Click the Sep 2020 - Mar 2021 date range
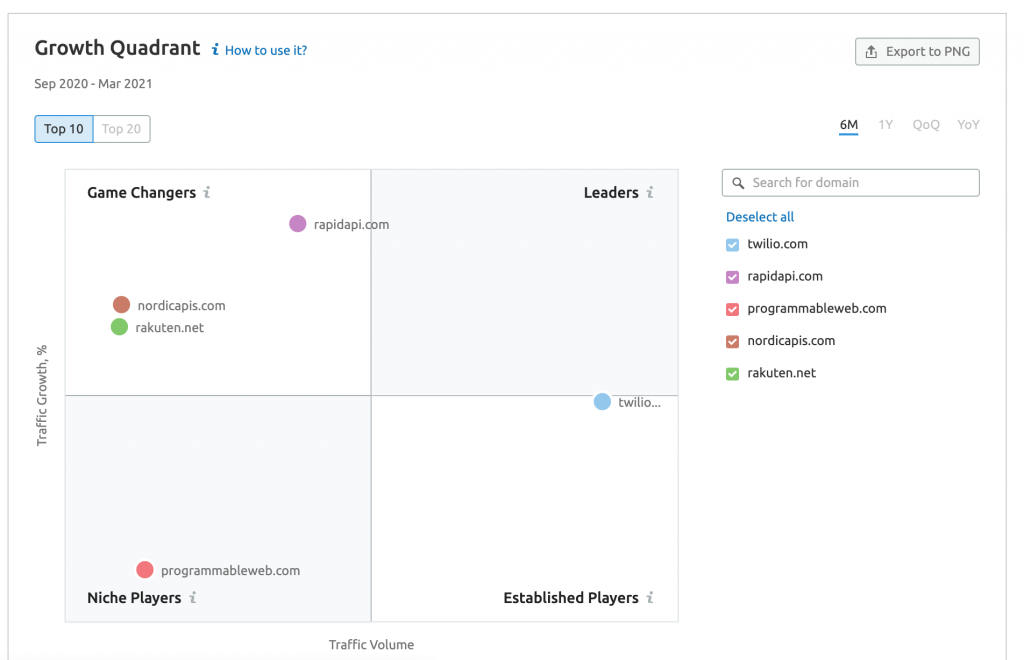 [93, 84]
